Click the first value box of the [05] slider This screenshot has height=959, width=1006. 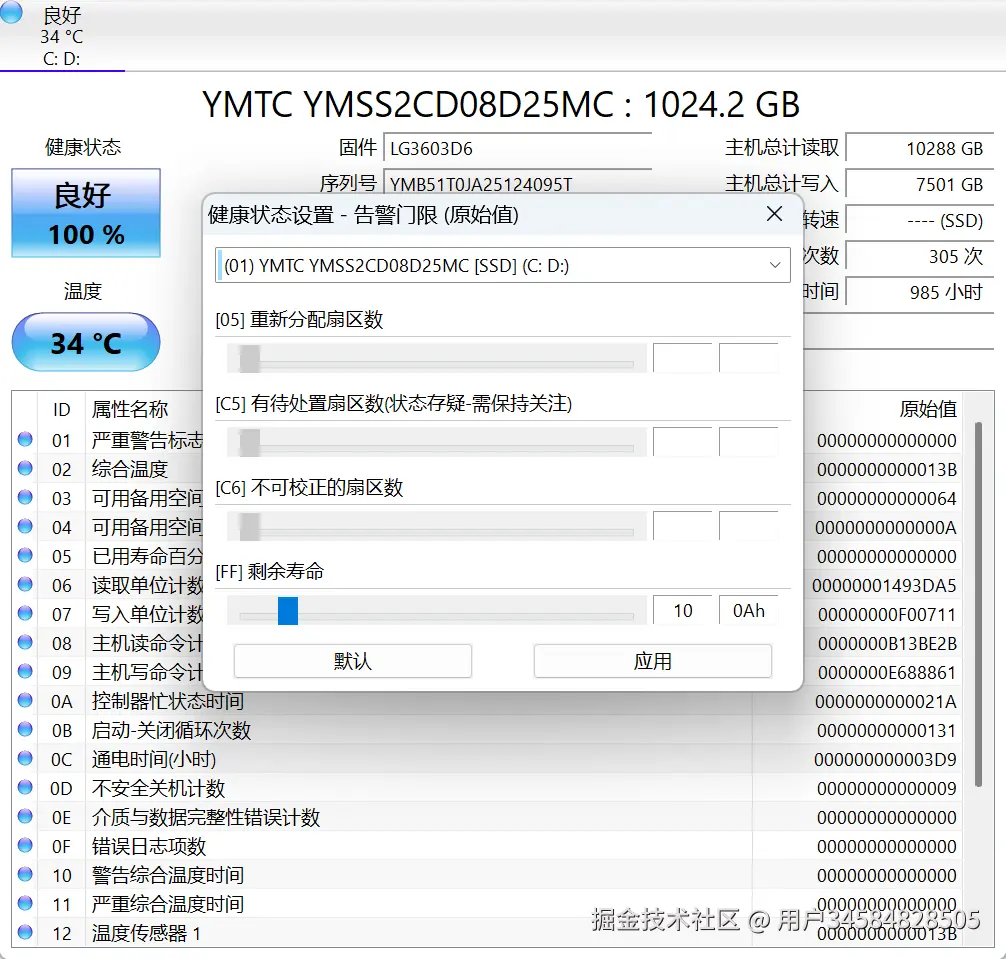[683, 358]
